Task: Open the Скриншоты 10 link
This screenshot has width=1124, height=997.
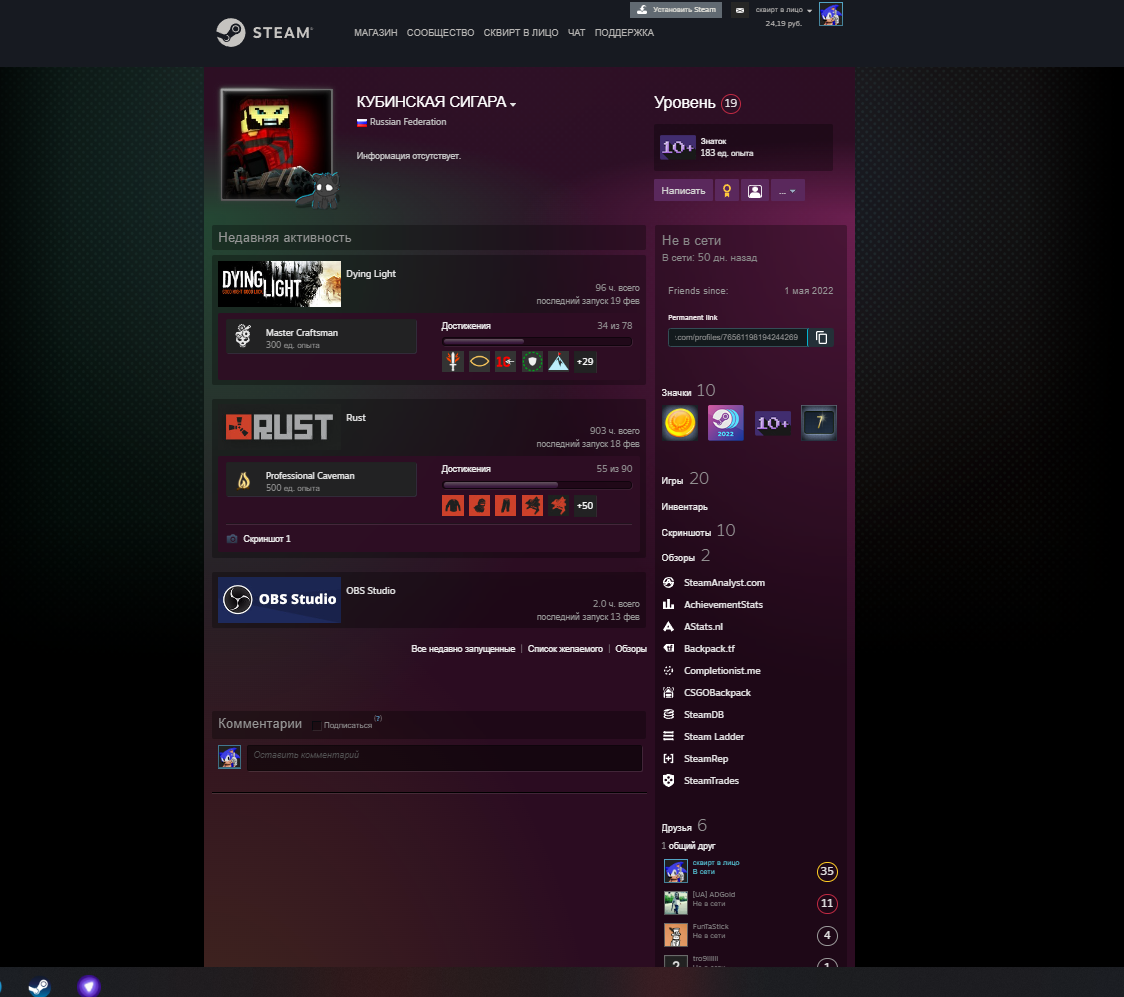Action: pos(698,531)
